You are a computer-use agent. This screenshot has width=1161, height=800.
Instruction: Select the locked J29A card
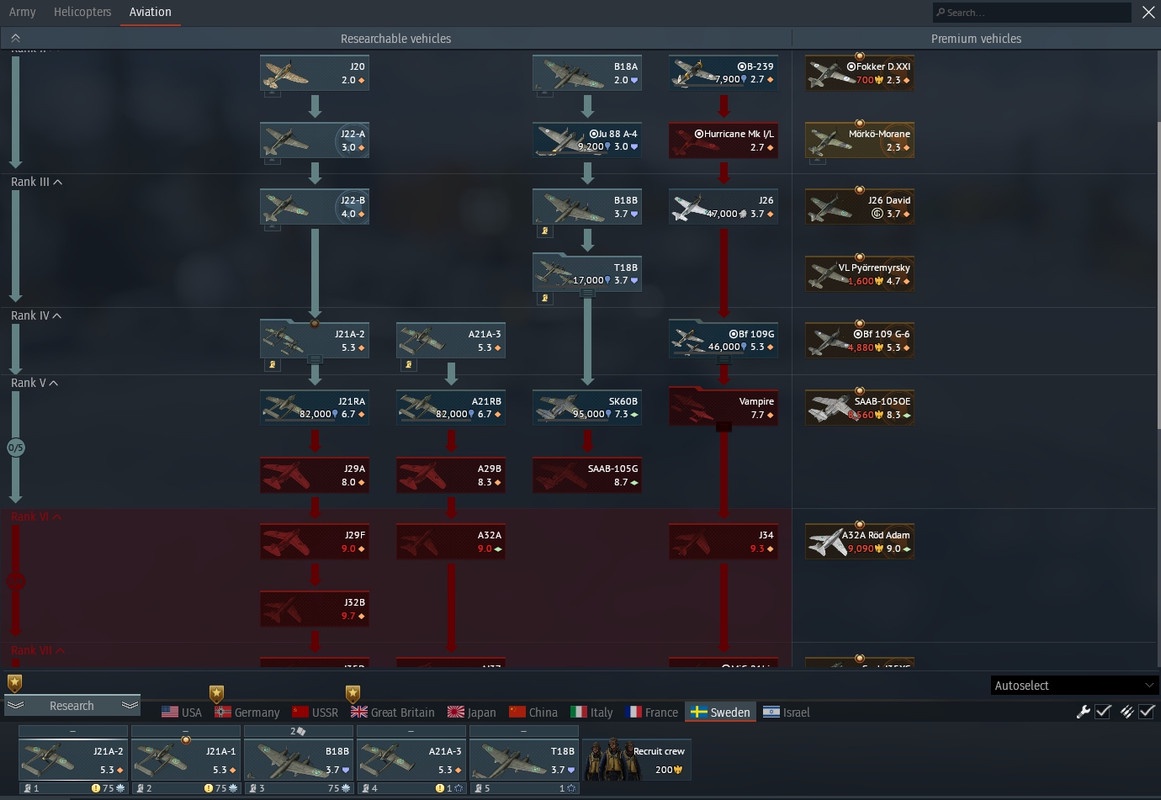point(315,475)
